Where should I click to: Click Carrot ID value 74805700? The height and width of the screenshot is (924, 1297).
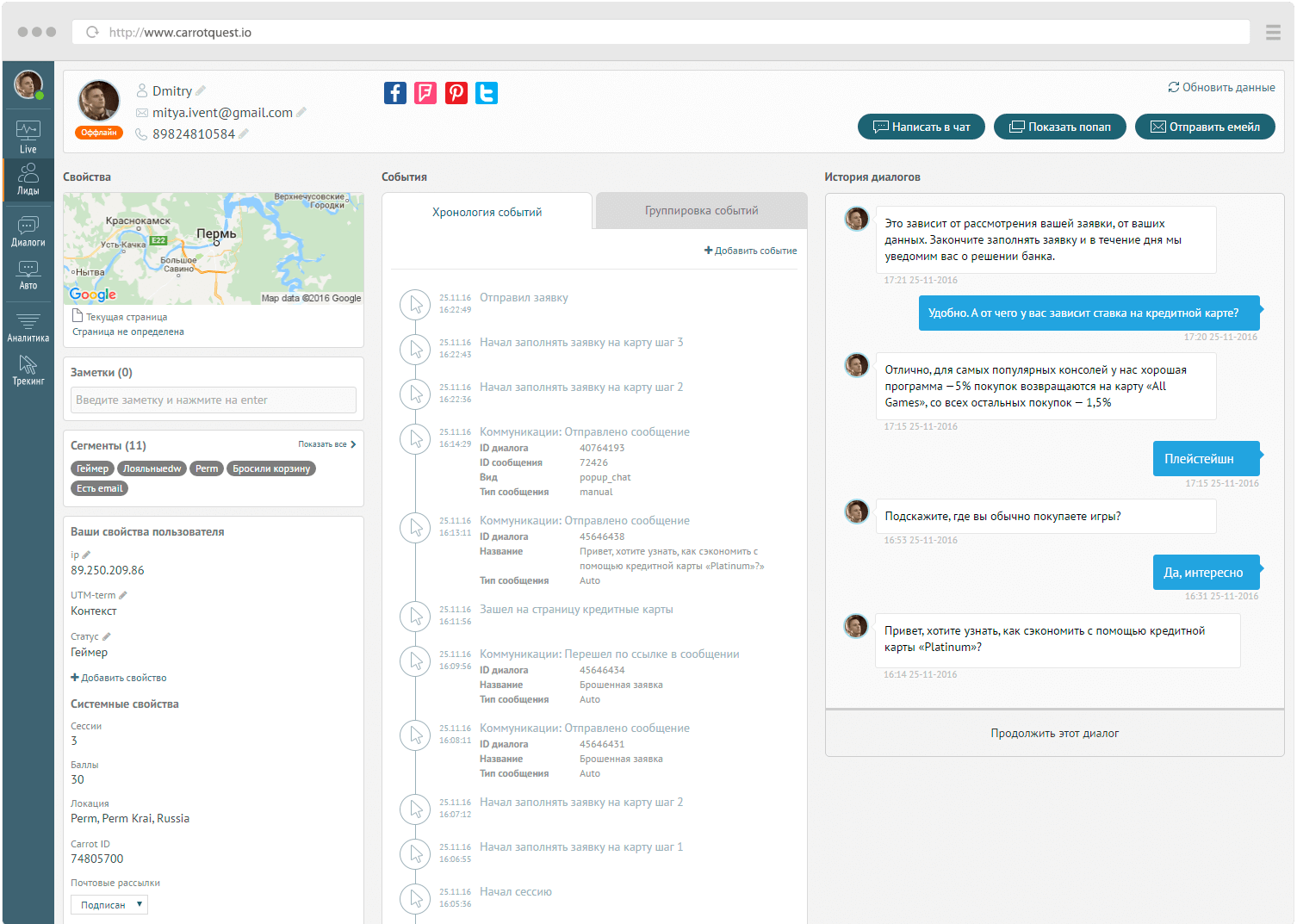[97, 859]
